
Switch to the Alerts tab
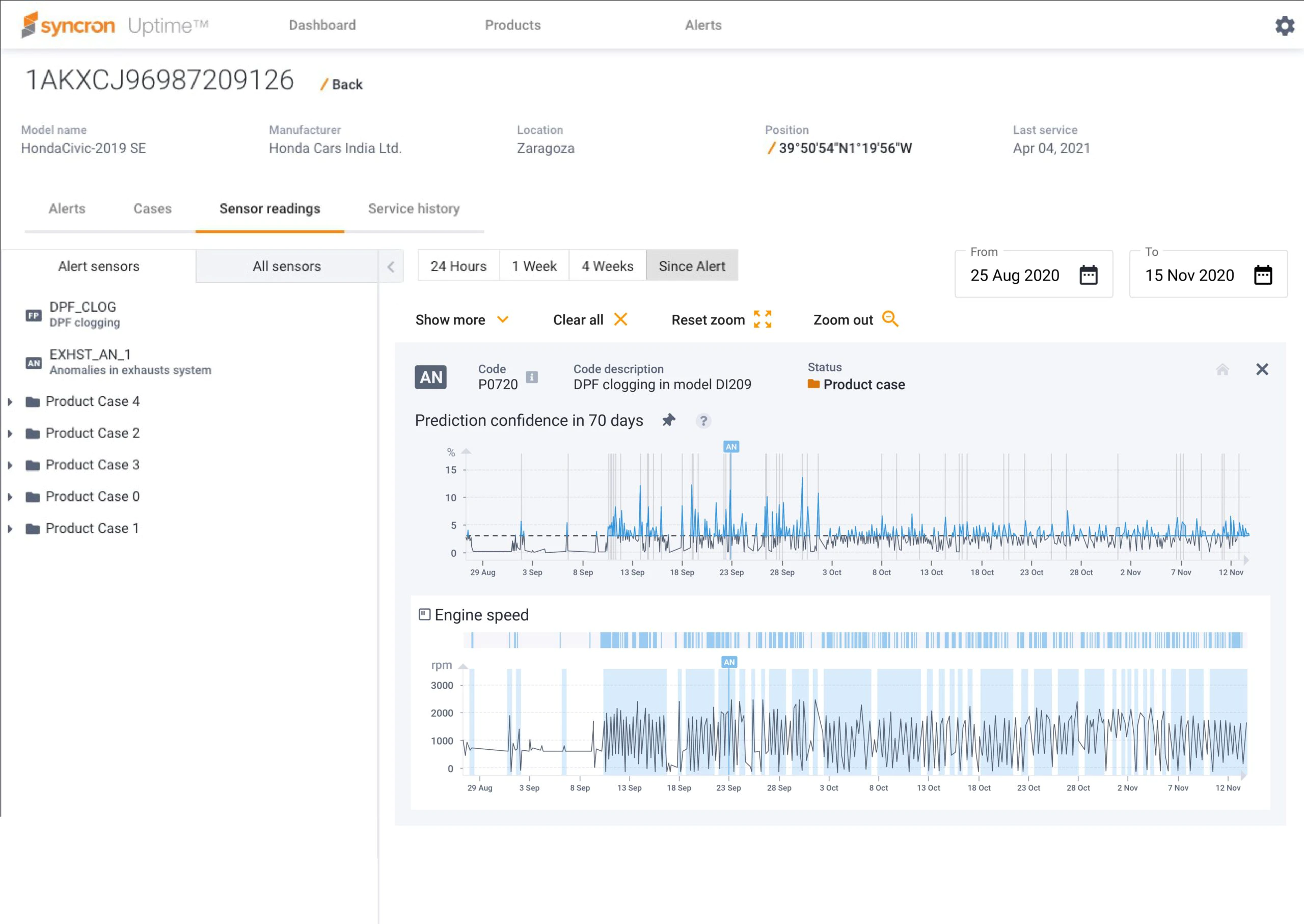point(67,209)
